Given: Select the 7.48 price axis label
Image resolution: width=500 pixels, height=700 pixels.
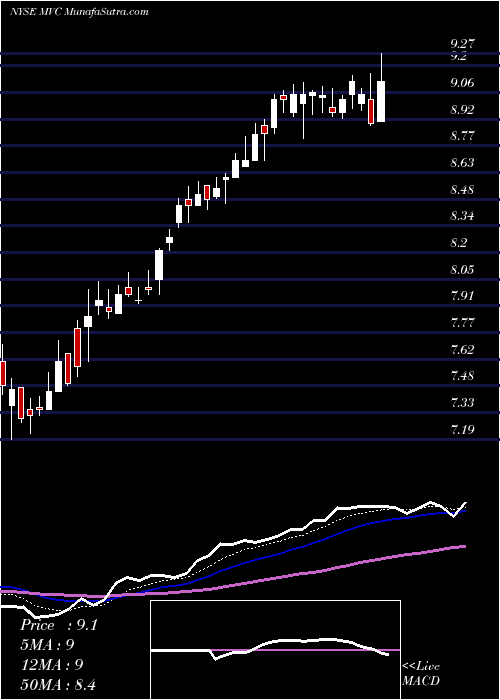Looking at the screenshot, I should tap(463, 376).
